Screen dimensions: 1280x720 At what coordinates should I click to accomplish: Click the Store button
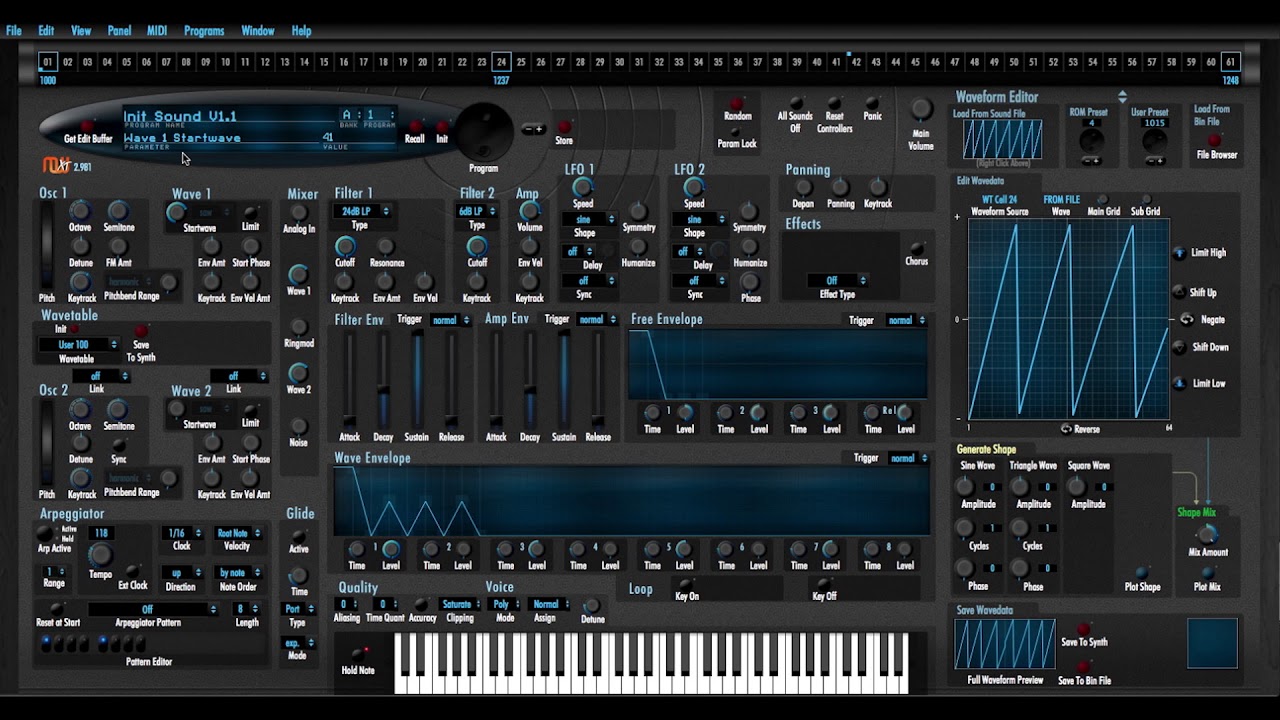564,127
